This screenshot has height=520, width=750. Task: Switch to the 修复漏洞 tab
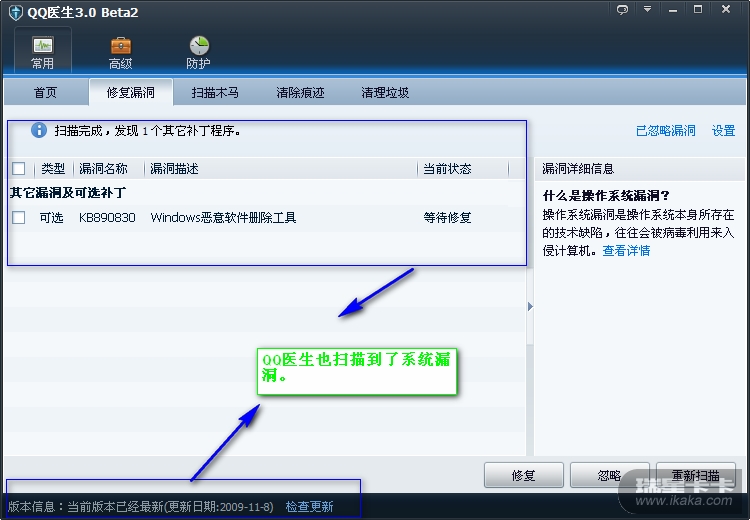pos(130,92)
